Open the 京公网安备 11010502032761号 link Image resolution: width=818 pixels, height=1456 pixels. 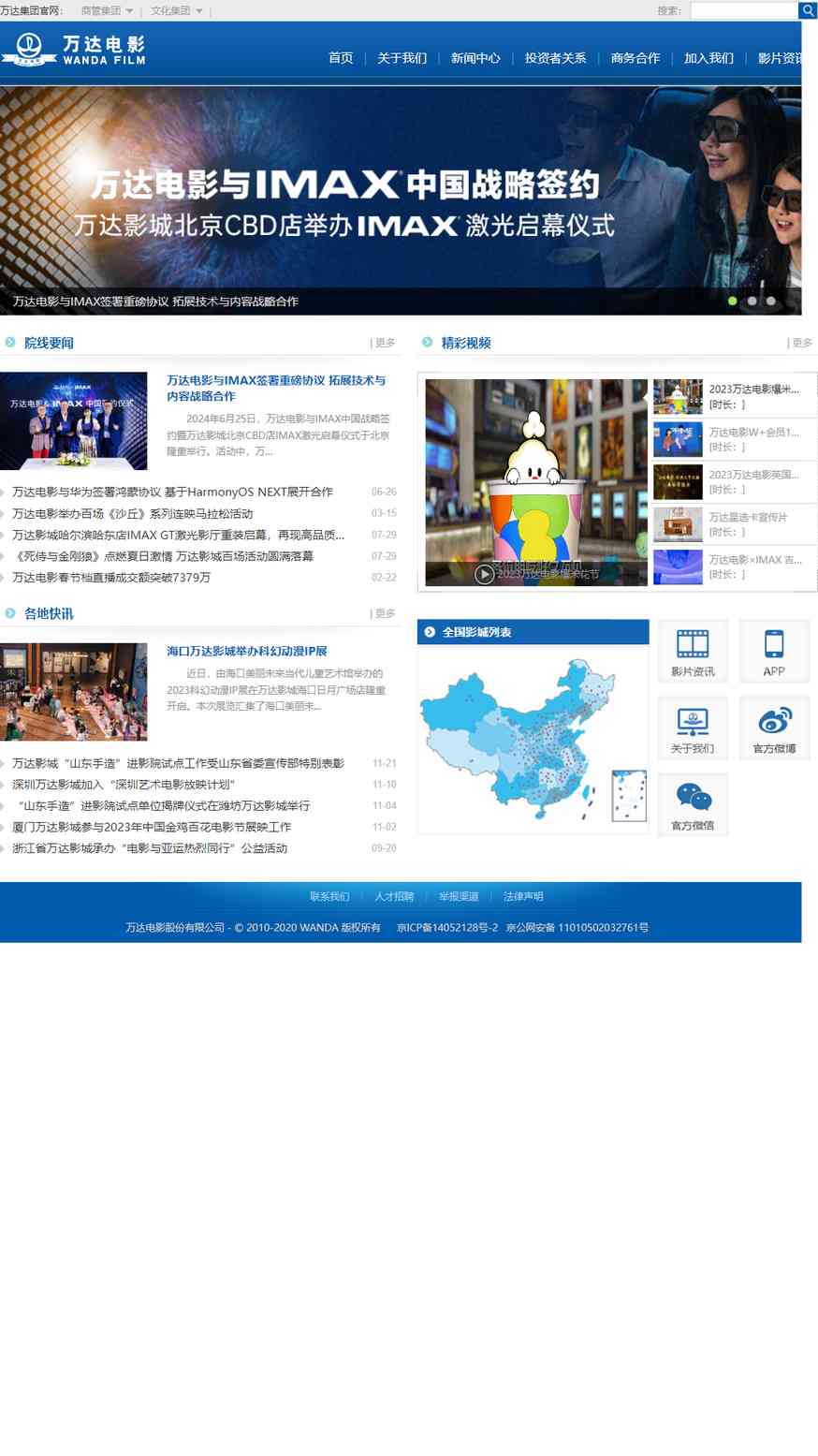pos(577,927)
